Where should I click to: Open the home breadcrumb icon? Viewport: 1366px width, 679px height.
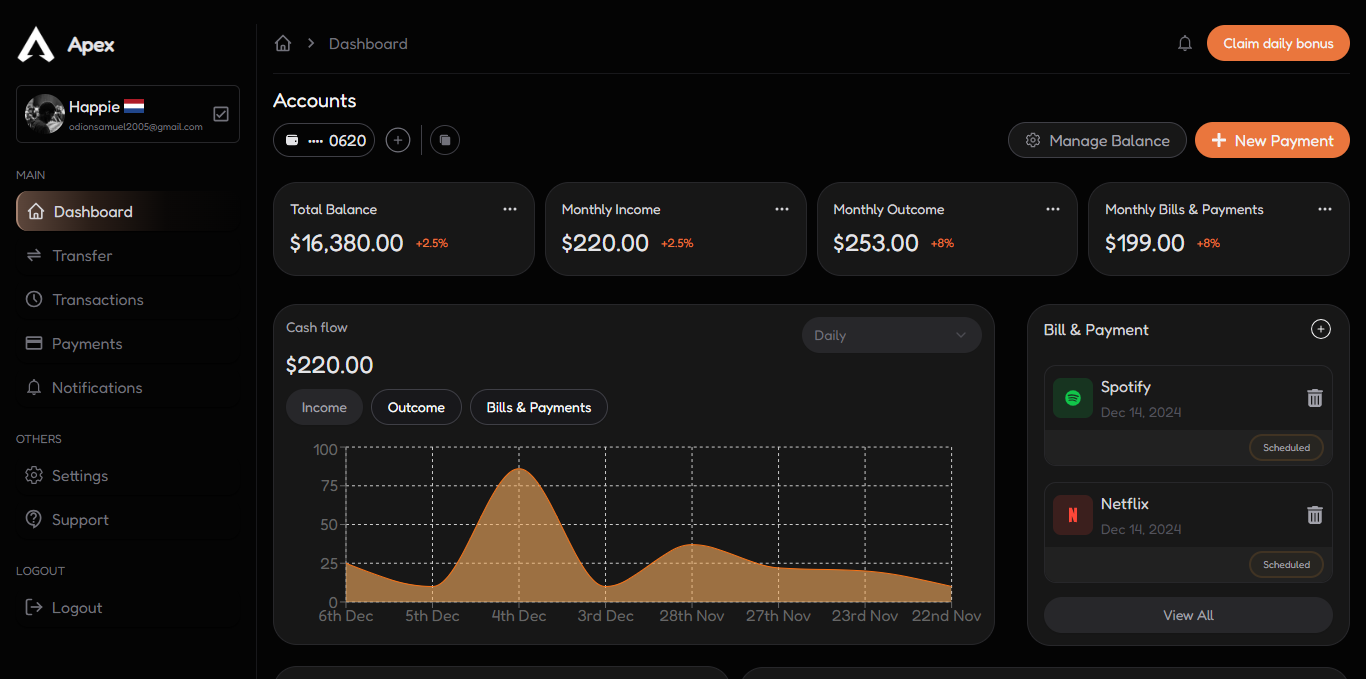point(283,43)
